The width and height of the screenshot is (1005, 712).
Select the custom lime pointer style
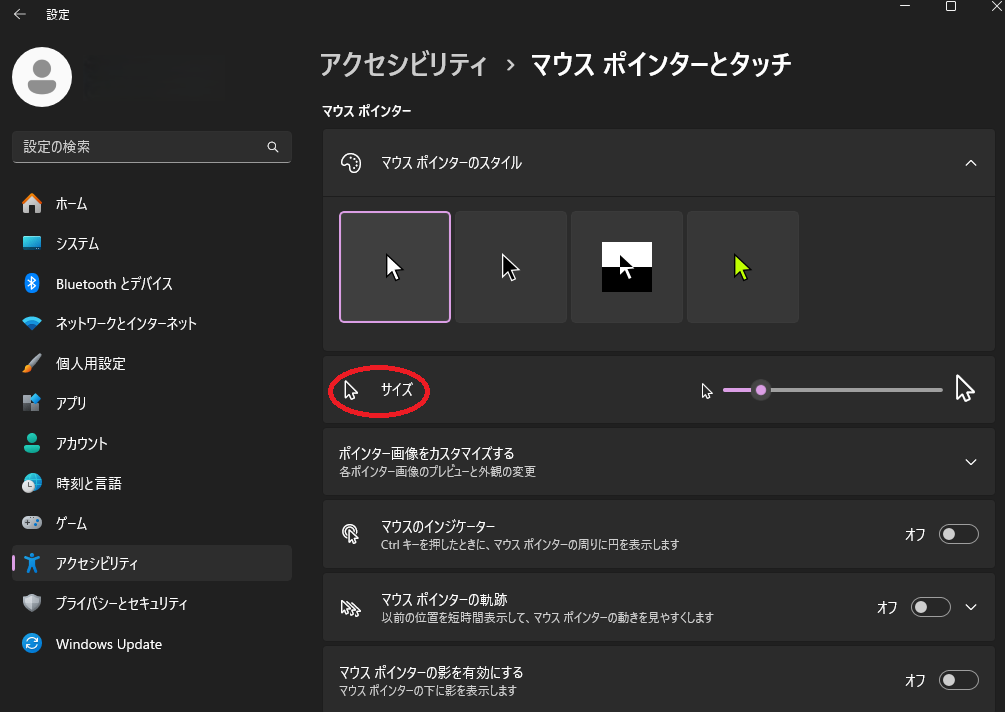pyautogui.click(x=742, y=267)
